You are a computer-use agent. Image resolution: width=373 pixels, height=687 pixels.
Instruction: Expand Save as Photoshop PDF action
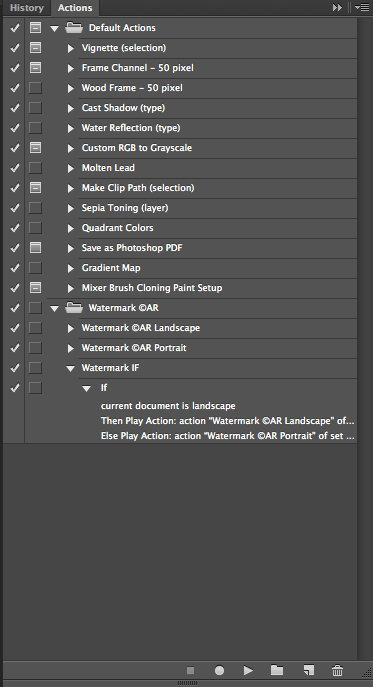pos(71,248)
